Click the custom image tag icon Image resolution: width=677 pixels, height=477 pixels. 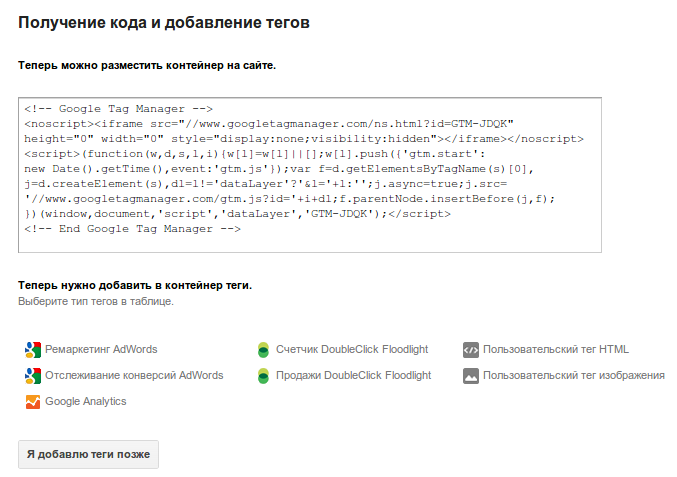470,376
